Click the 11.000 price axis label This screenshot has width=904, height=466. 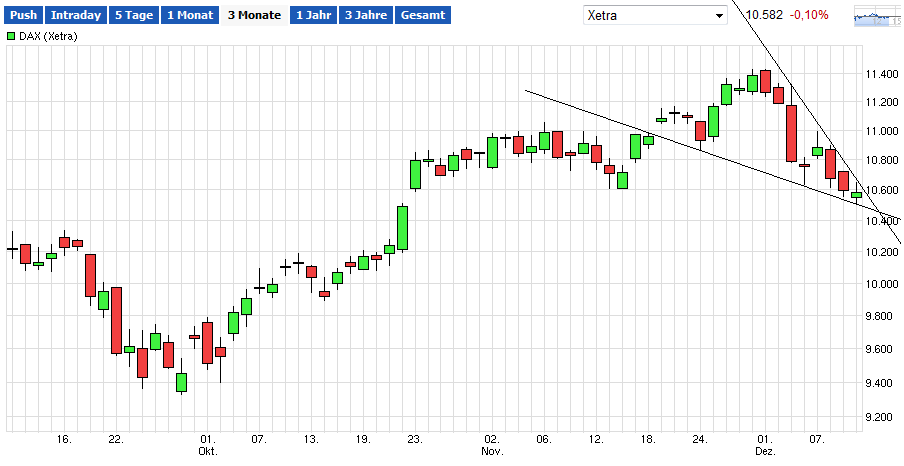coord(882,131)
